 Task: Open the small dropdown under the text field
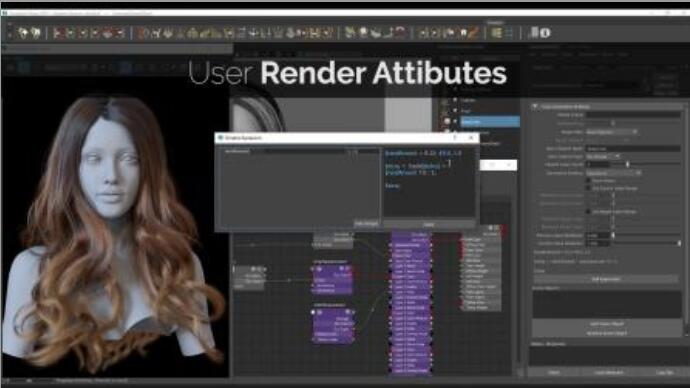[x=603, y=156]
